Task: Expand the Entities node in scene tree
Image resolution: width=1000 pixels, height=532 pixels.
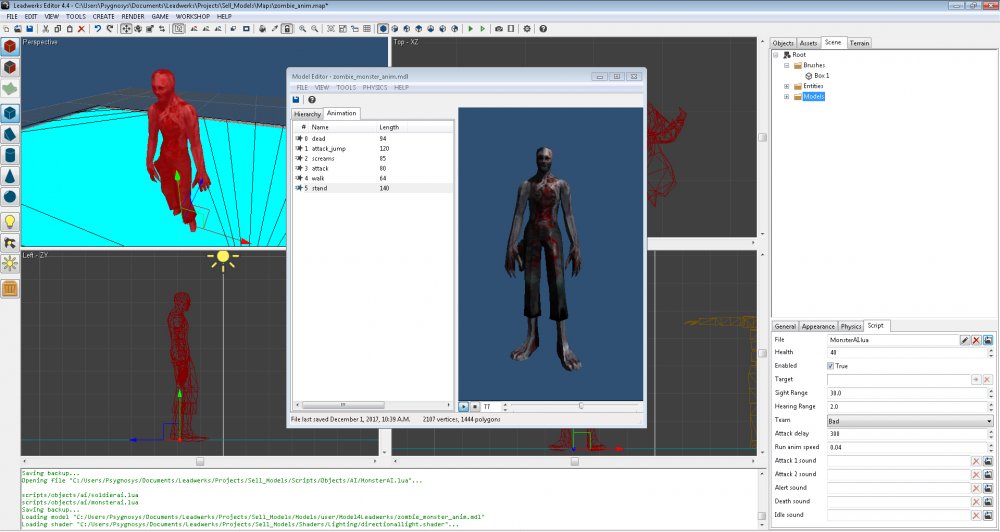Action: click(x=787, y=86)
